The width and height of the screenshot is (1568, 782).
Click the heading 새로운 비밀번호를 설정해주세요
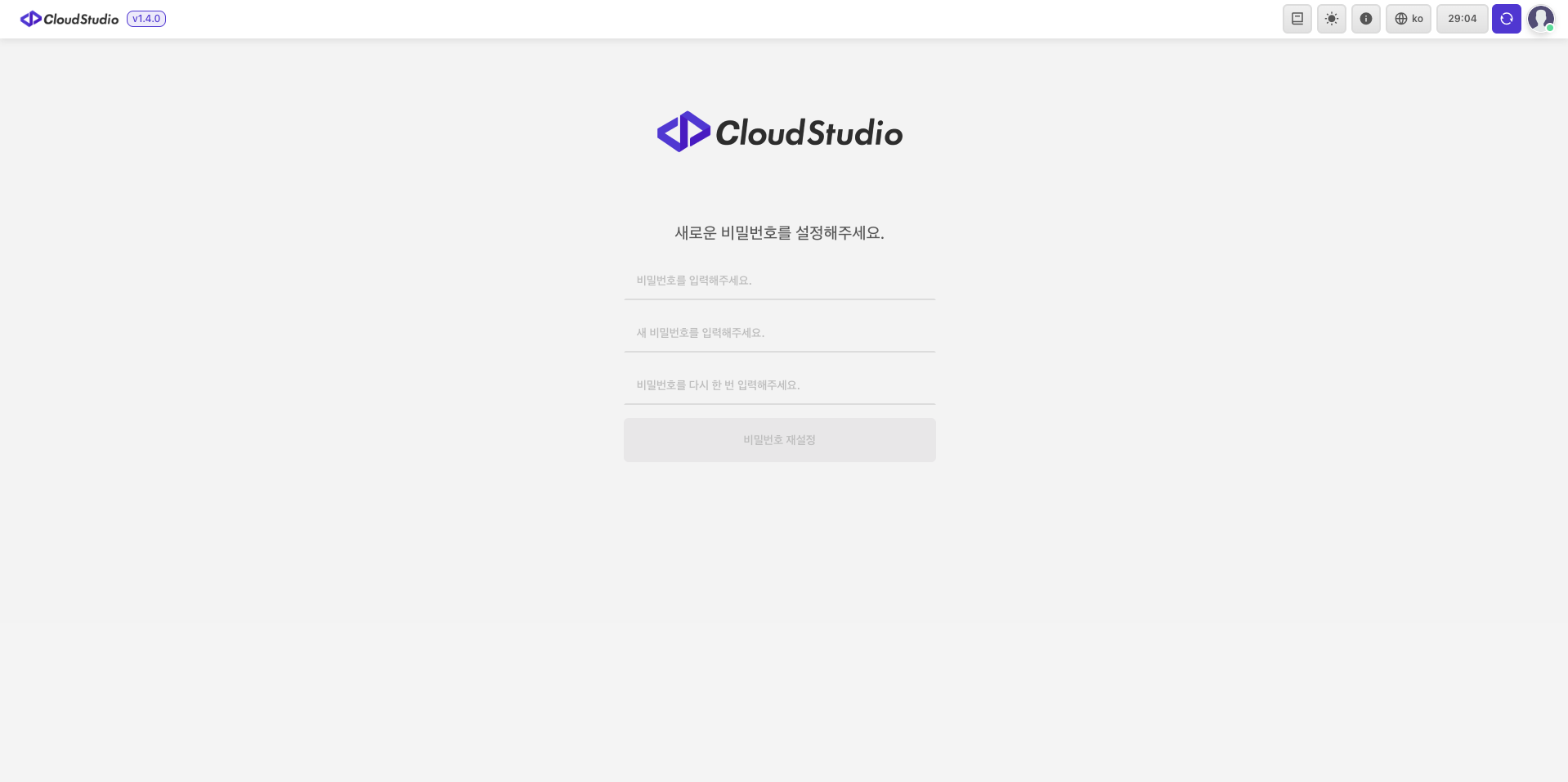780,233
